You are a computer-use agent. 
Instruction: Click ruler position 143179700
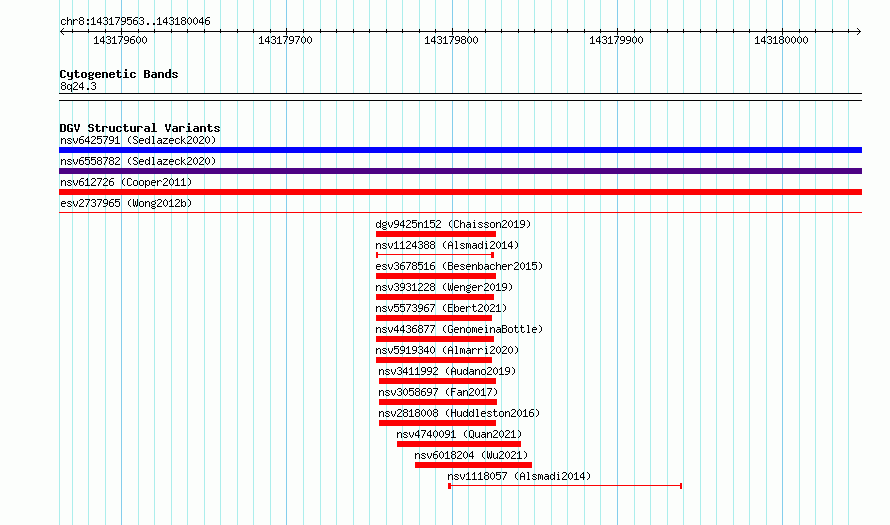286,40
